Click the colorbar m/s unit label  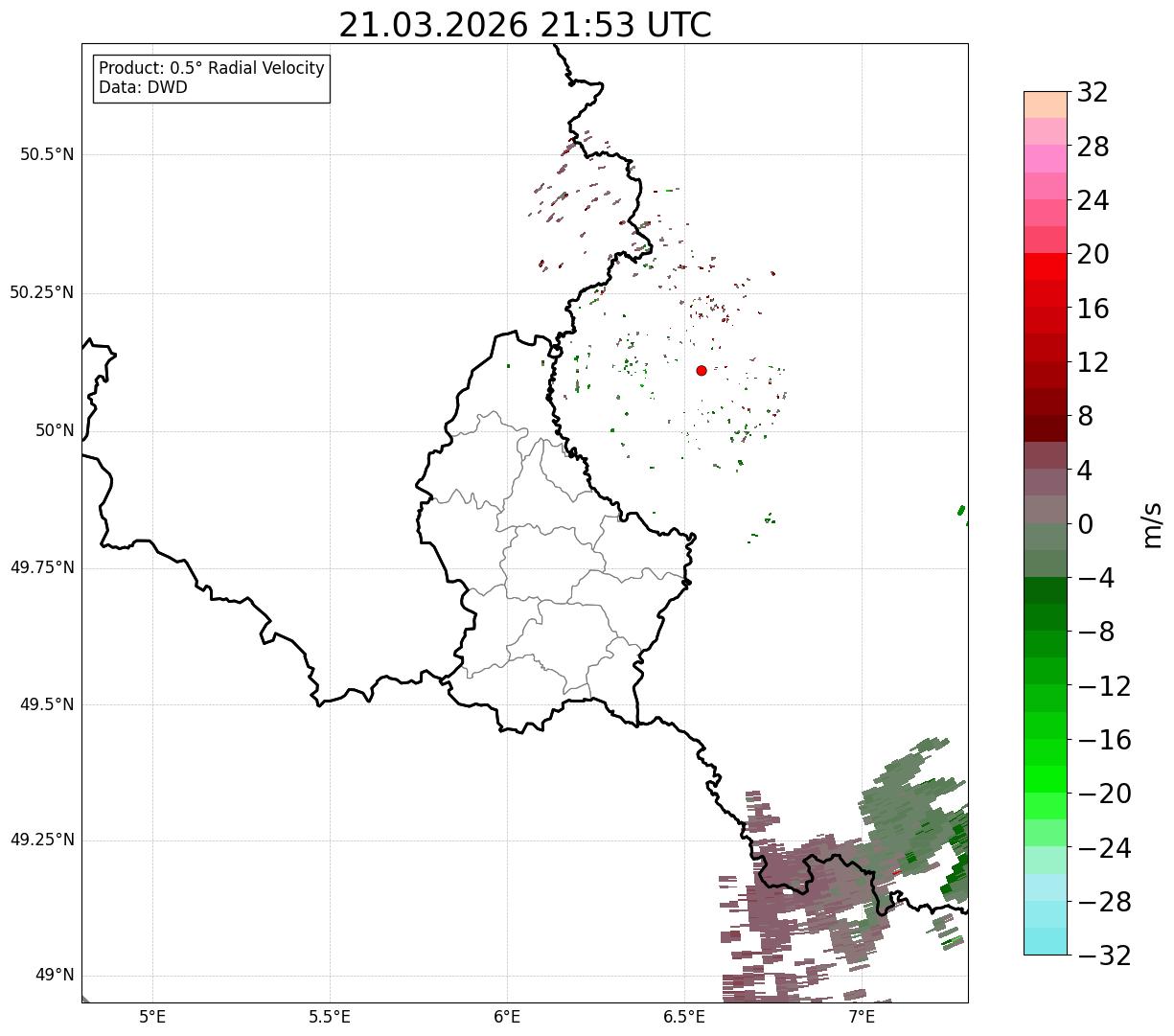click(x=1152, y=523)
